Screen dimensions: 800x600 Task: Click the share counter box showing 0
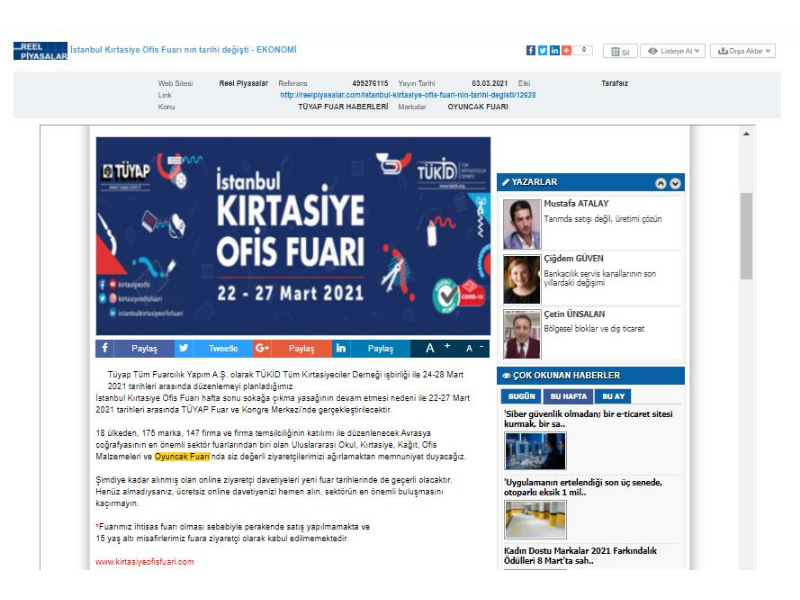(x=583, y=51)
